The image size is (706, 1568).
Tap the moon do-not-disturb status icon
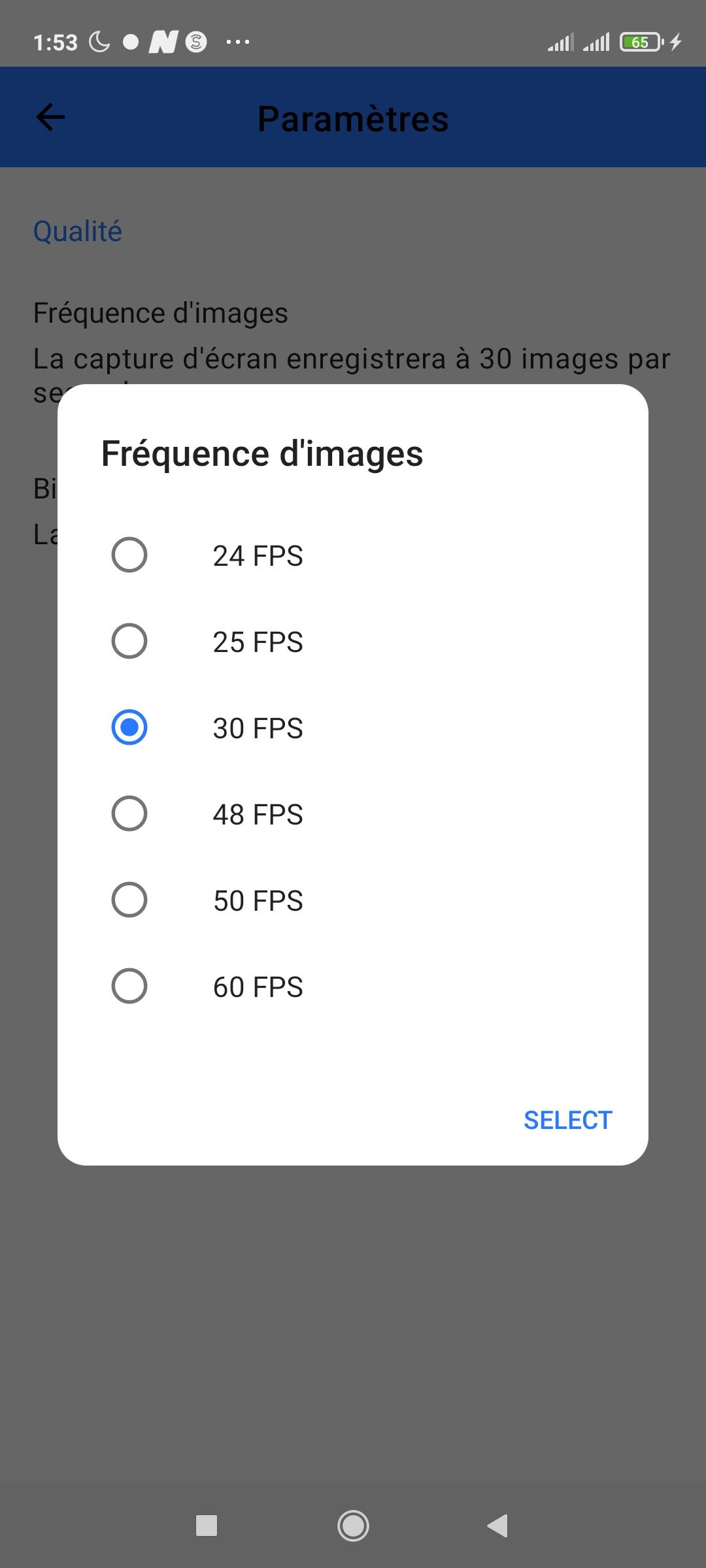click(99, 42)
